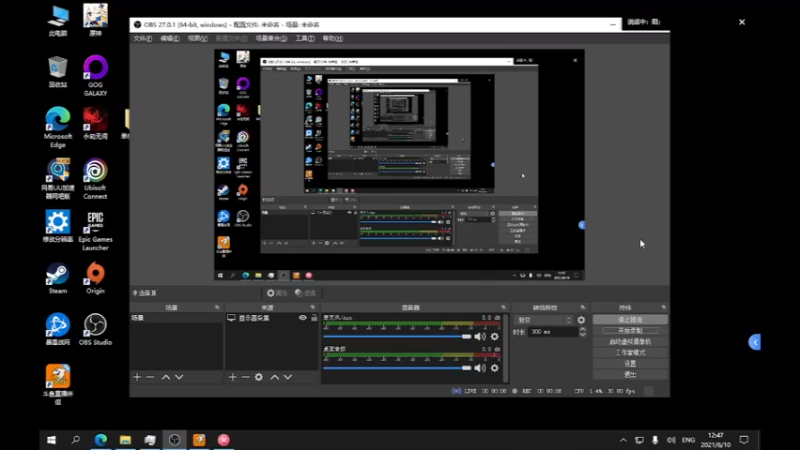Open transition properties via the gear icon
Image resolution: width=800 pixels, height=450 pixels.
[x=581, y=320]
